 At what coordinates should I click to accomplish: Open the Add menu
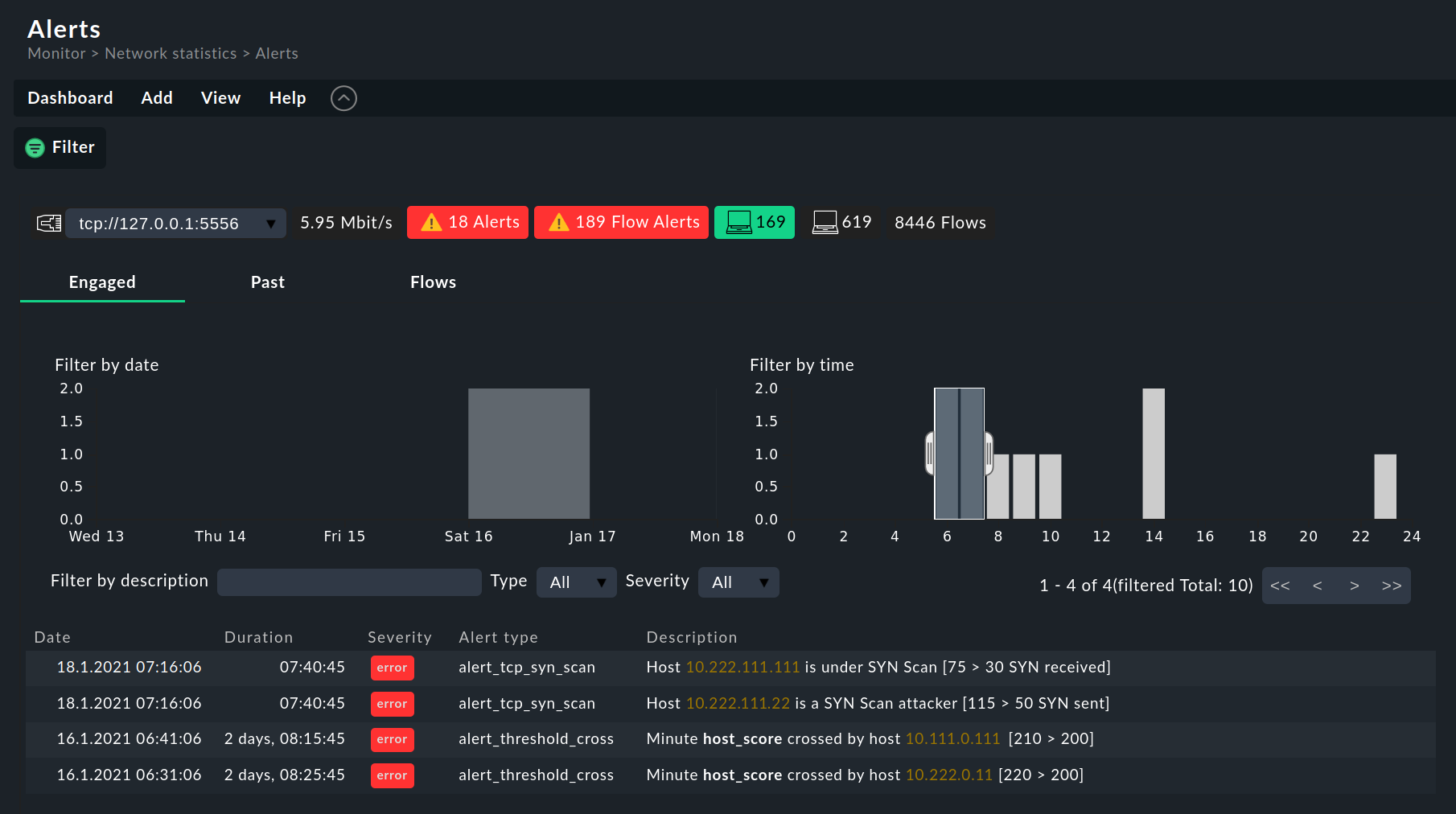coord(157,98)
